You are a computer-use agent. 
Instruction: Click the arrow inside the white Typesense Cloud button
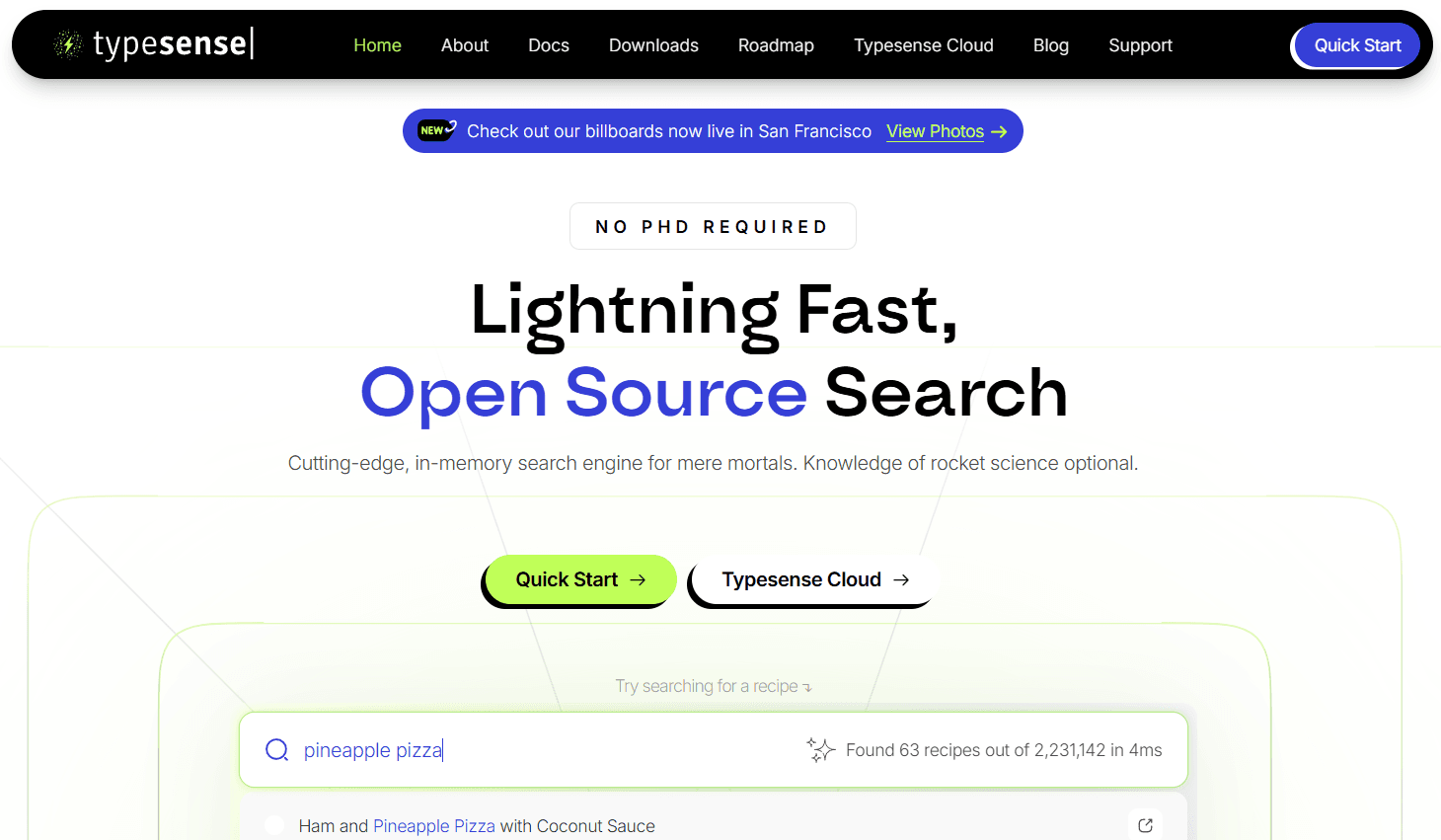click(x=901, y=580)
